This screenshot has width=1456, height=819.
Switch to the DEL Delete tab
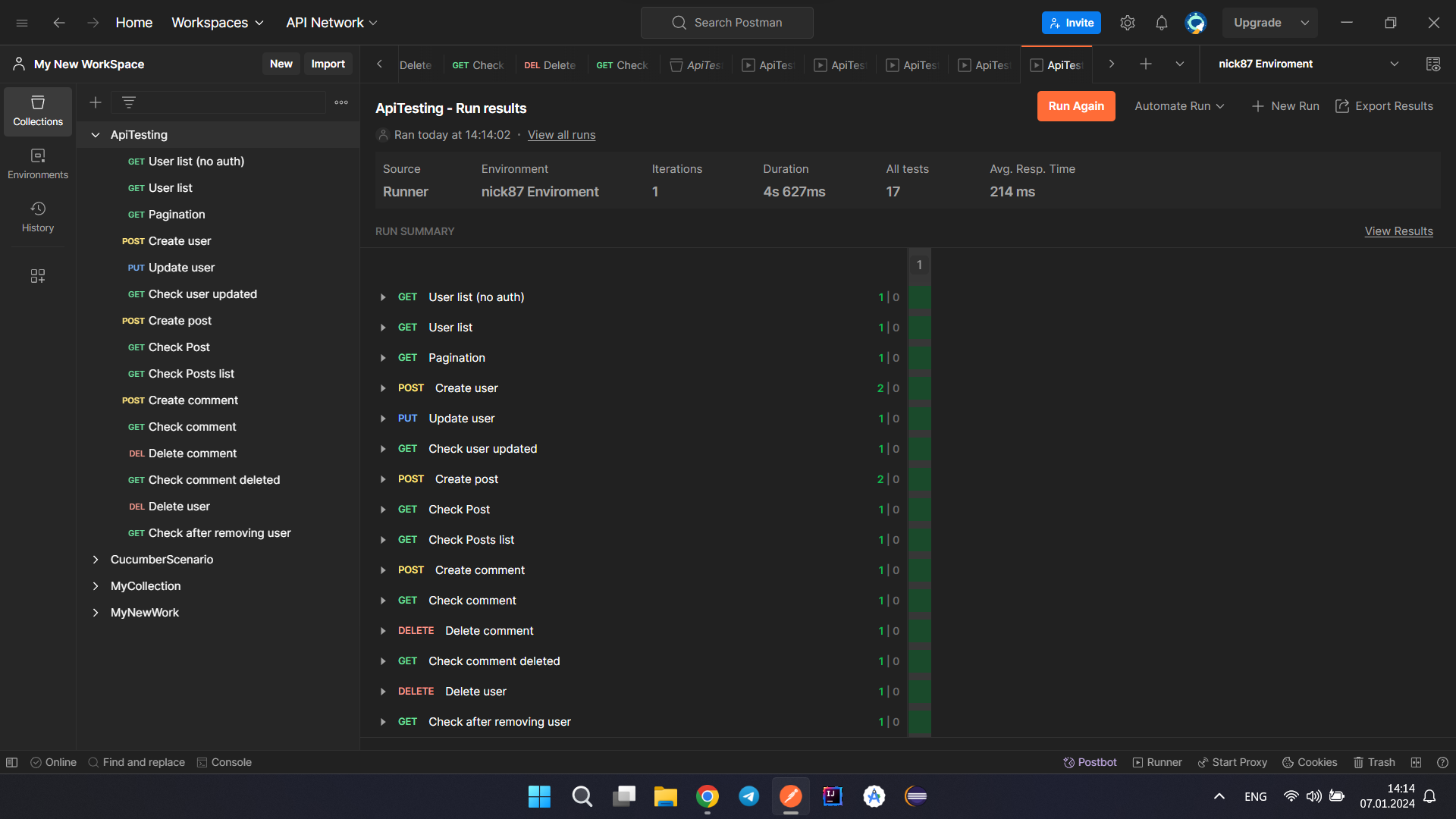pos(551,65)
